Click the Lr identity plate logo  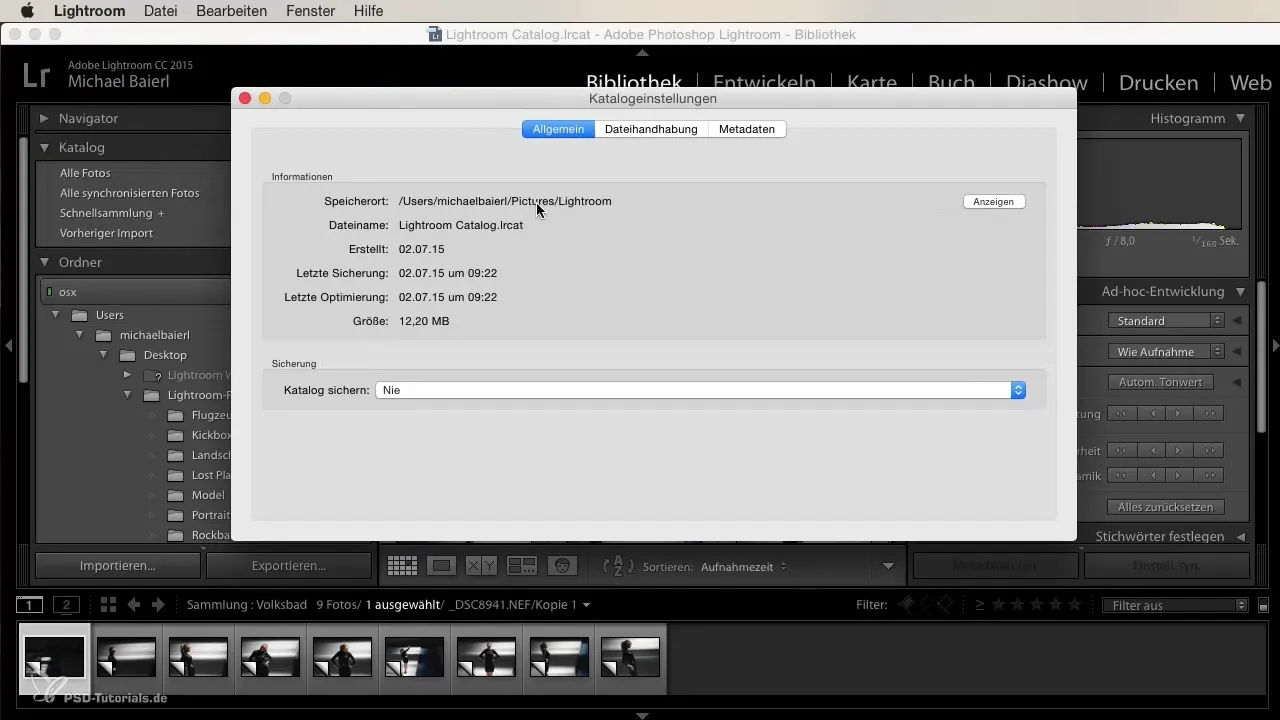(37, 74)
